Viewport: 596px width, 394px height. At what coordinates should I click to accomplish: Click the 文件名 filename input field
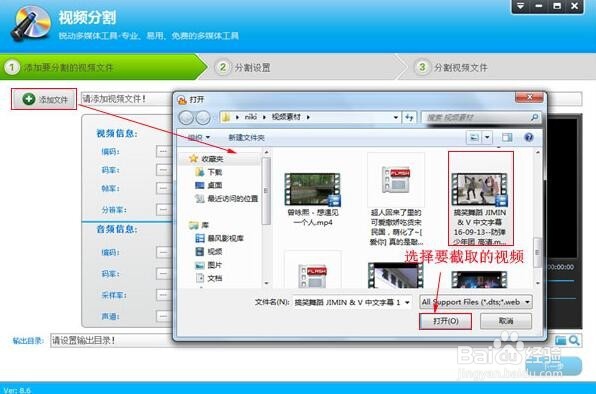[347, 303]
